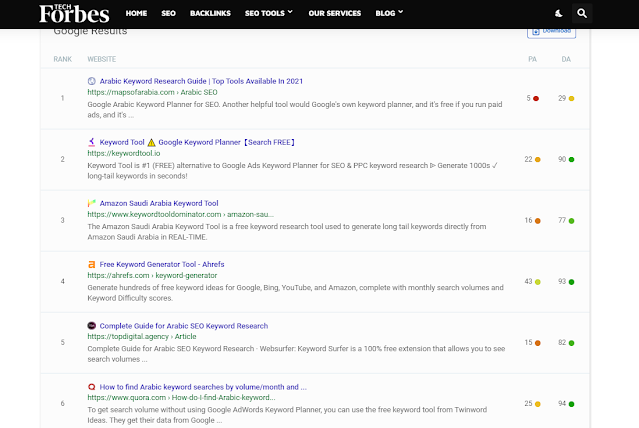Click the https://keywordtool.io URL text
This screenshot has height=428, width=639.
coord(124,153)
